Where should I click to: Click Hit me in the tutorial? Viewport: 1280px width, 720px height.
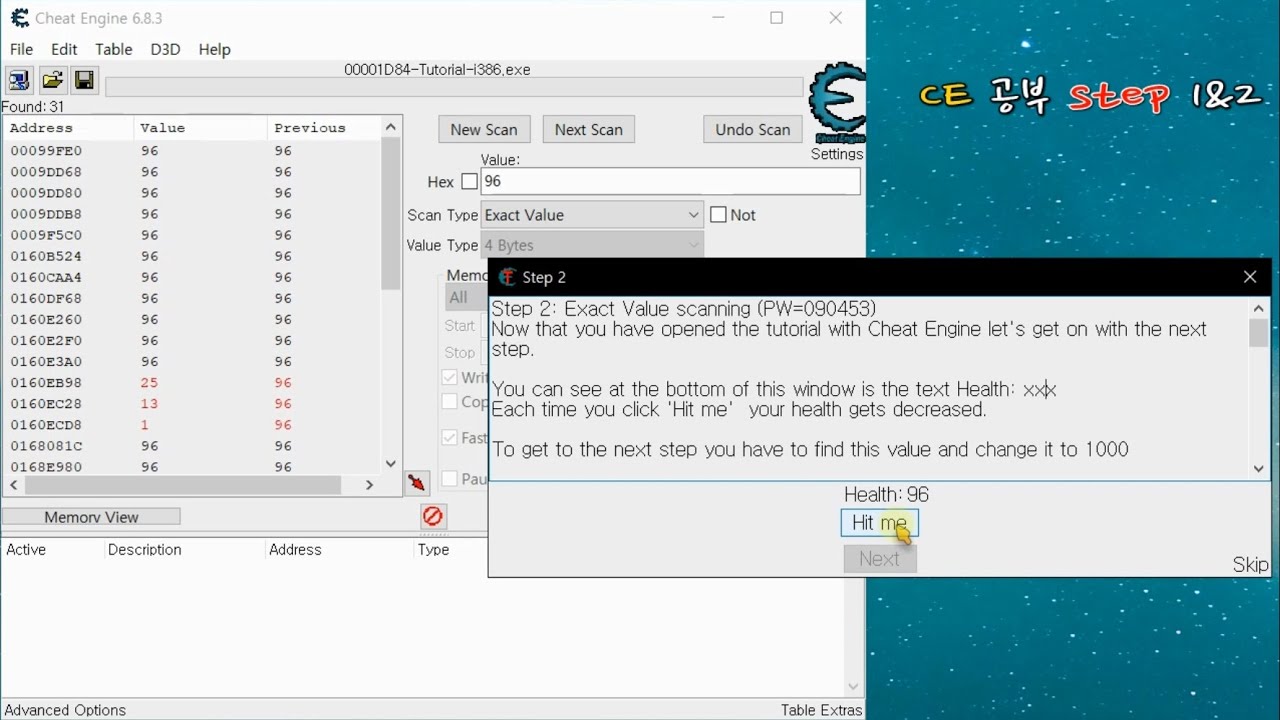pos(879,523)
